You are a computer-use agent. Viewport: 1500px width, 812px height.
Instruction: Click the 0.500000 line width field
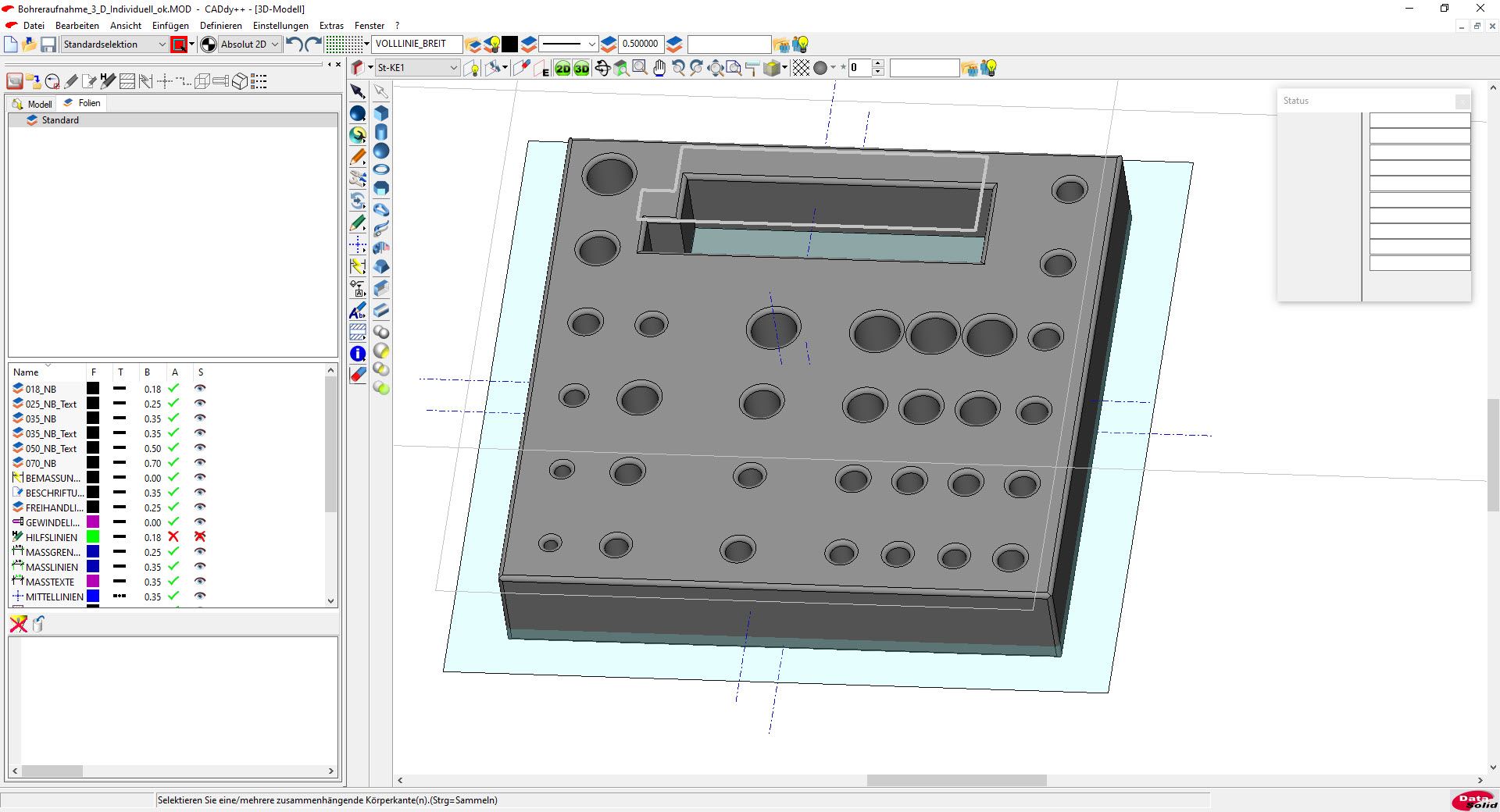click(641, 44)
